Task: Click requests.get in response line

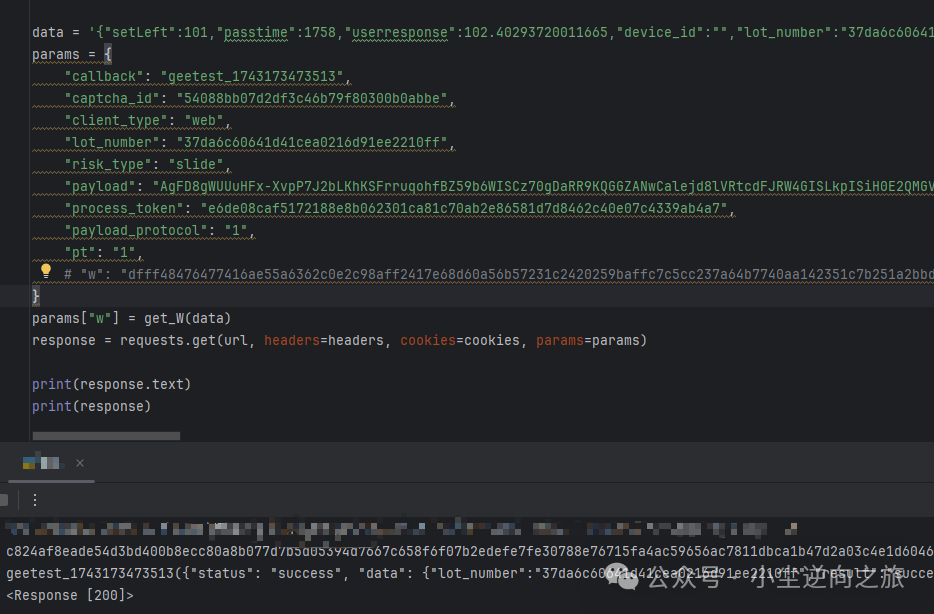Action: tap(168, 341)
